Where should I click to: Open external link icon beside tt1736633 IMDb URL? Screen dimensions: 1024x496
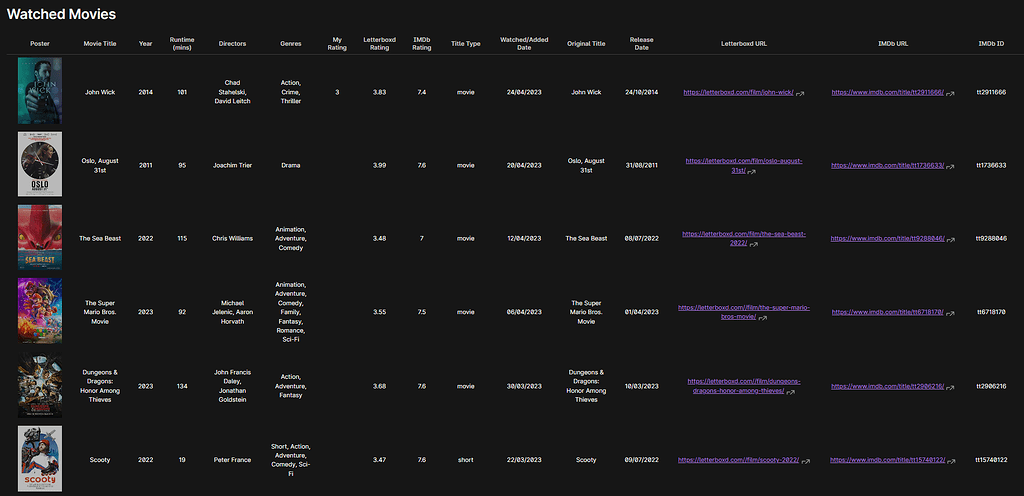[x=950, y=166]
